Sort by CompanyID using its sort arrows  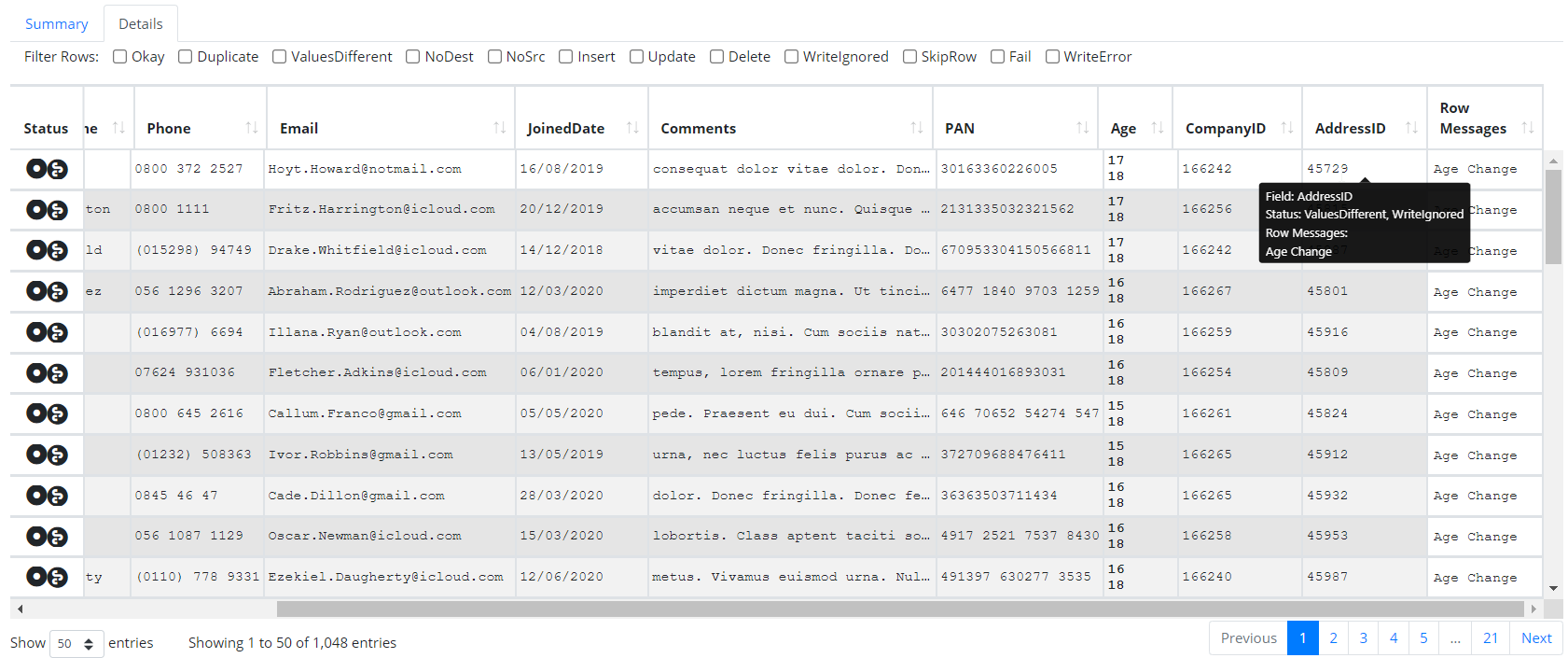[1287, 128]
